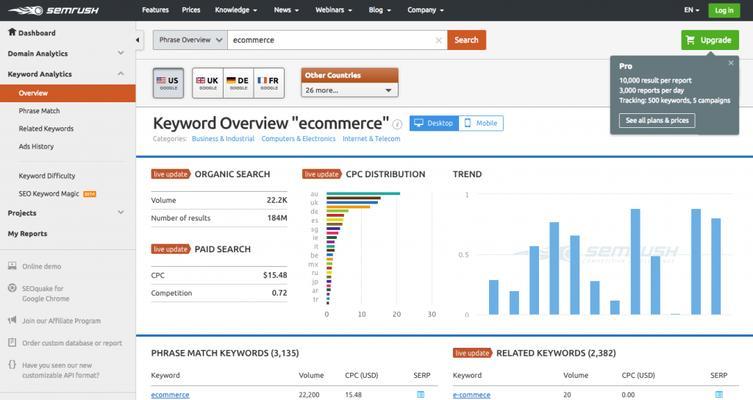This screenshot has width=753, height=400.
Task: Open customizable API format notice
Action: 61,370
